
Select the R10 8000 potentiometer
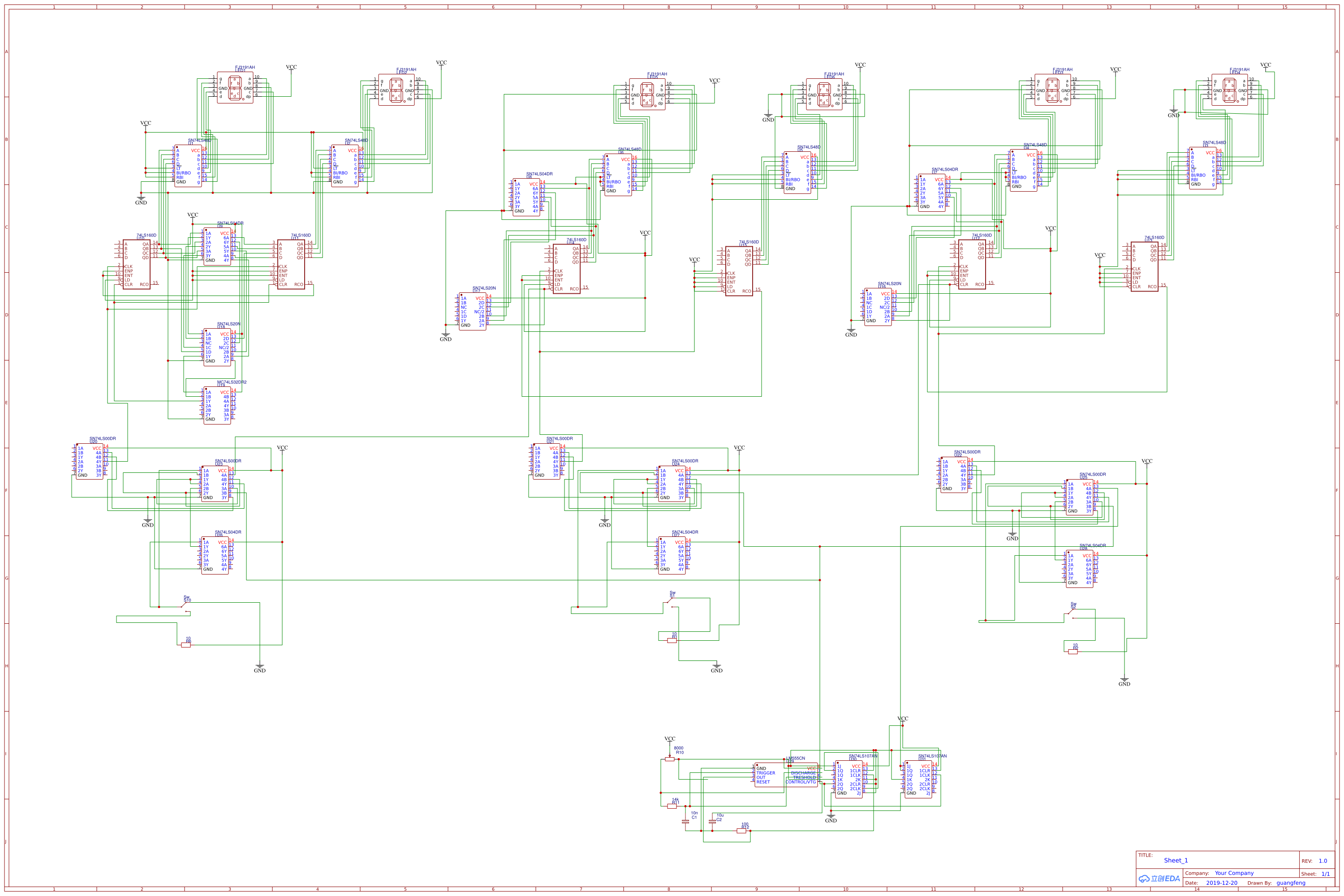669,759
